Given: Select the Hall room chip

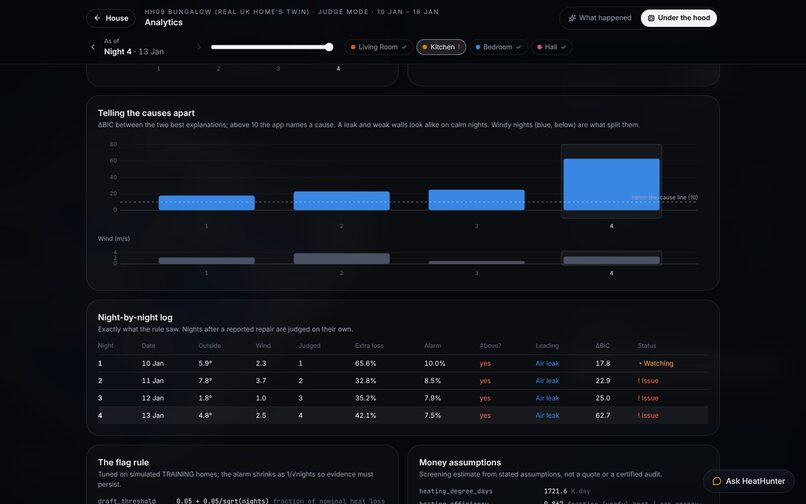Looking at the screenshot, I should pyautogui.click(x=552, y=47).
